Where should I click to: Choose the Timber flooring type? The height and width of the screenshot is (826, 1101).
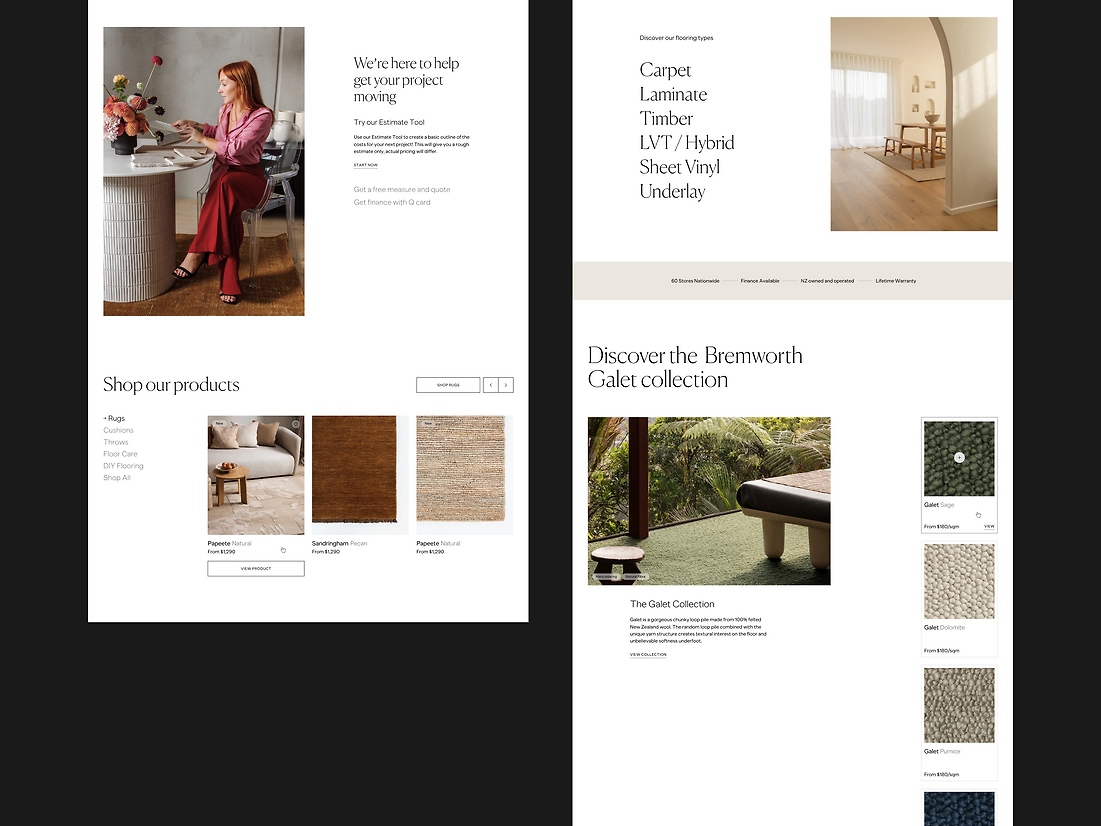coord(666,119)
